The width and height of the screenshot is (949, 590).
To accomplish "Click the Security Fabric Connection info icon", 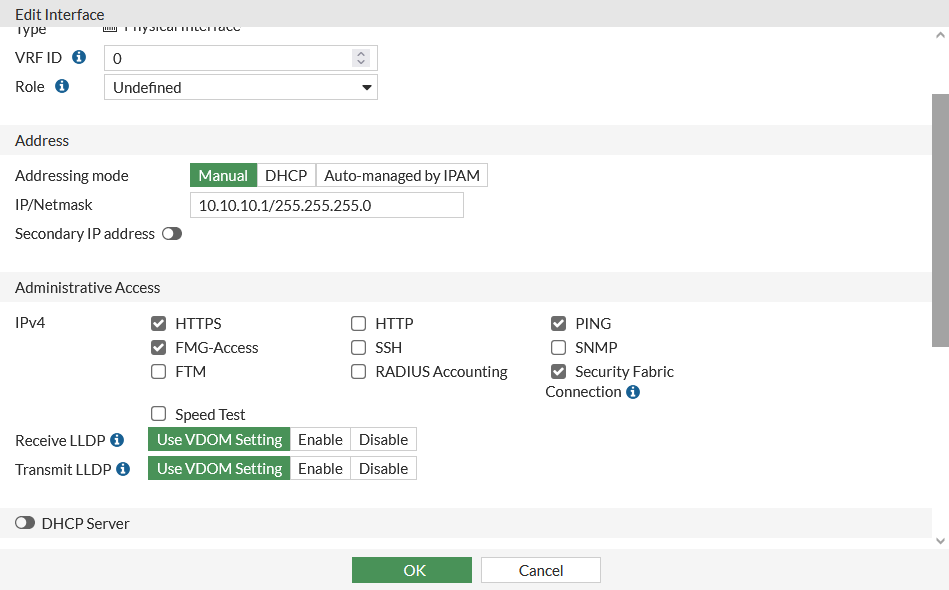I will (633, 392).
